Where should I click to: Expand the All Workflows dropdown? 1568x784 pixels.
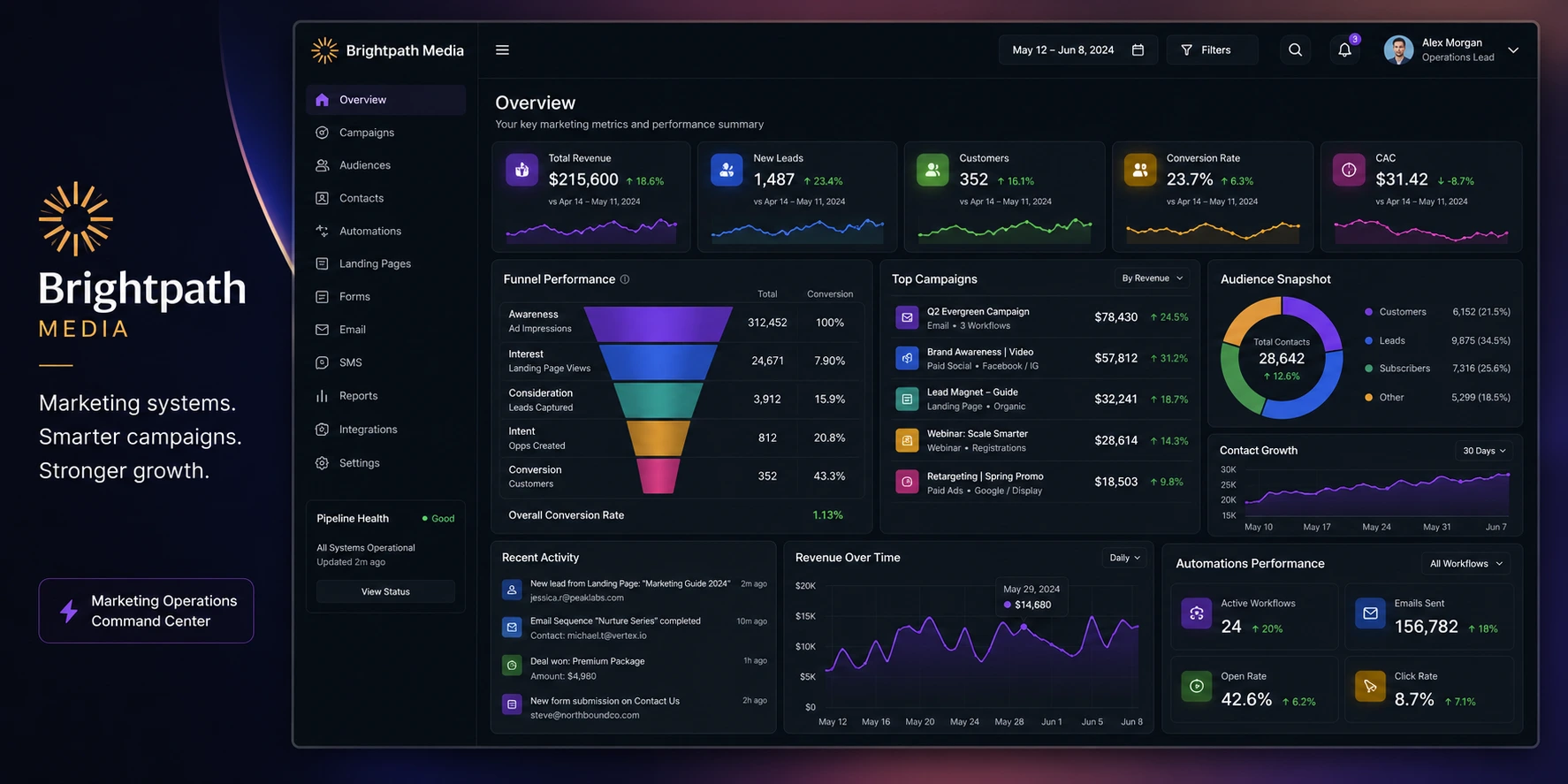tap(1465, 564)
